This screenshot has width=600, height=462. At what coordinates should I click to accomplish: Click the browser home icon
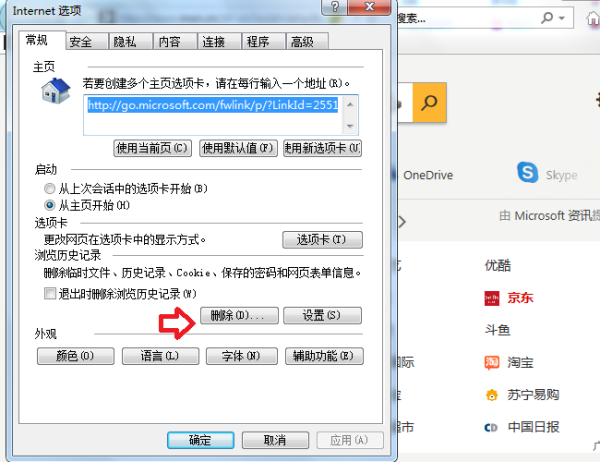593,18
